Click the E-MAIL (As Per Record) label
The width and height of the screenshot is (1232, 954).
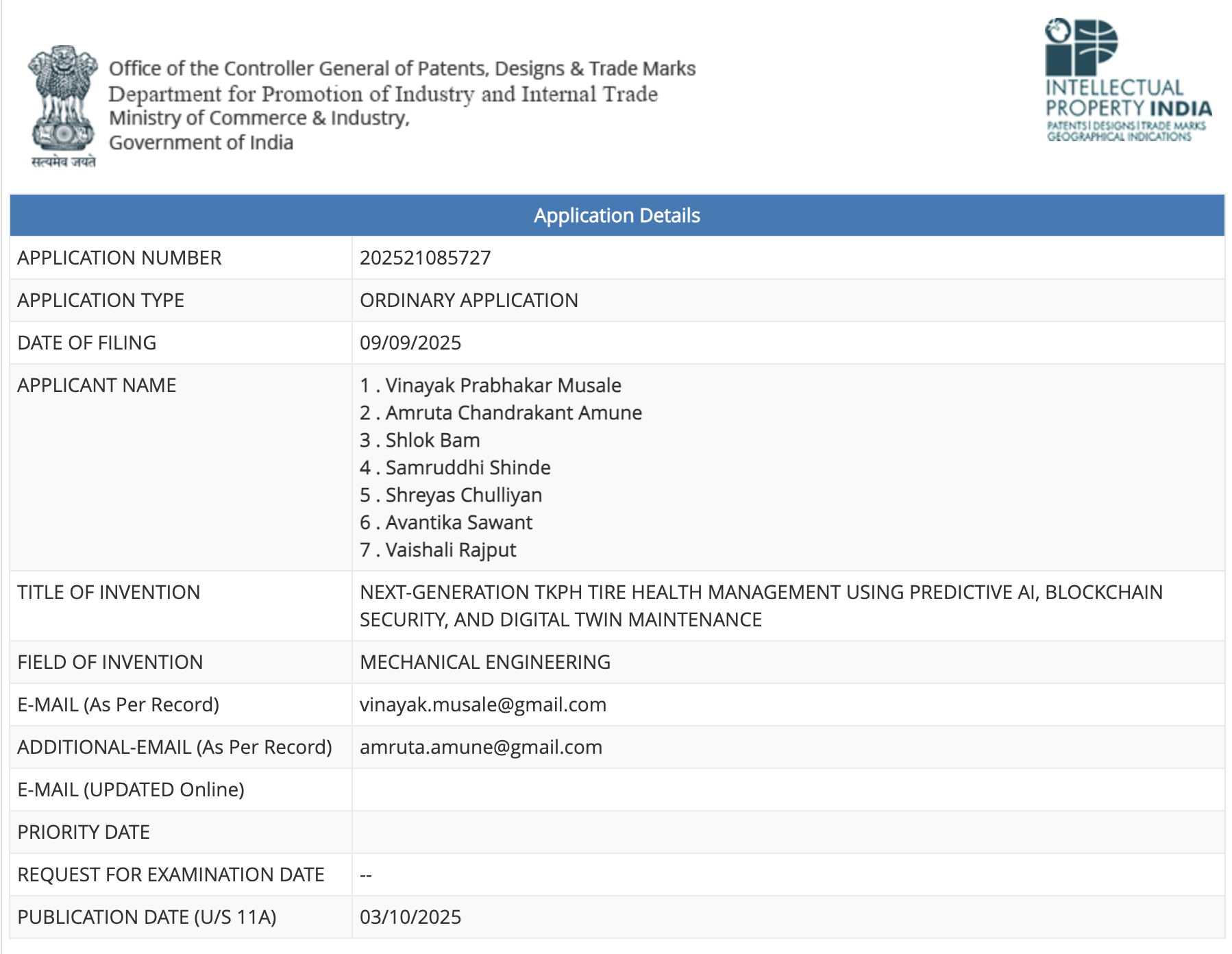point(119,705)
